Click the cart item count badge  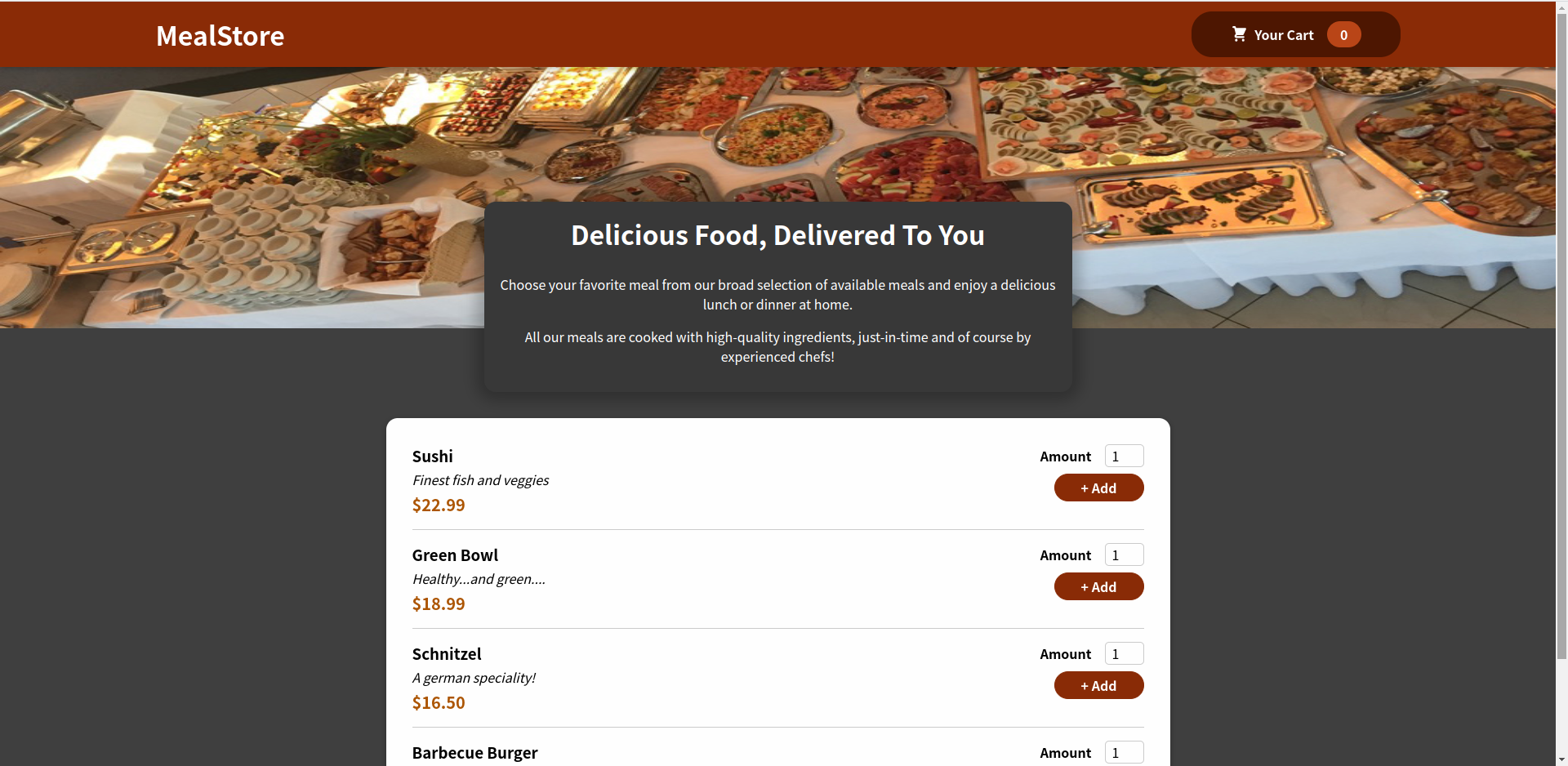click(1343, 34)
